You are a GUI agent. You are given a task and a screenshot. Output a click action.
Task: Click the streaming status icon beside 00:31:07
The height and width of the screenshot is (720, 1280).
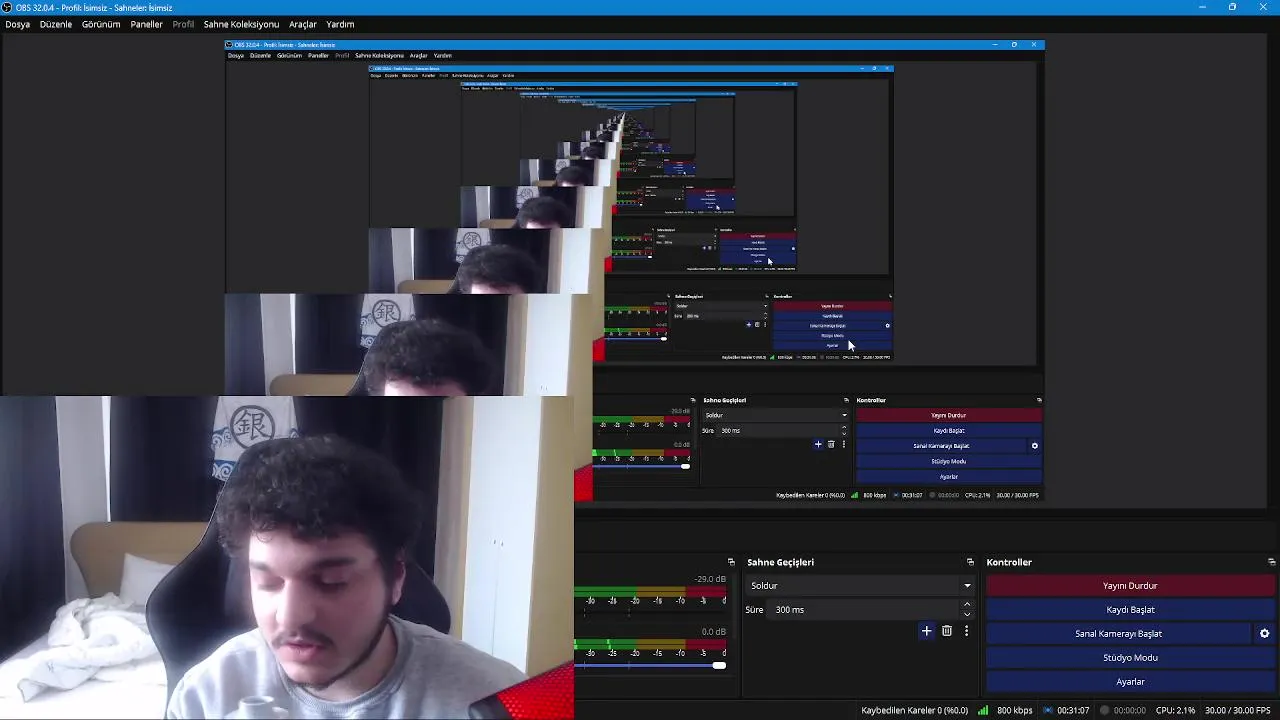pos(1048,710)
